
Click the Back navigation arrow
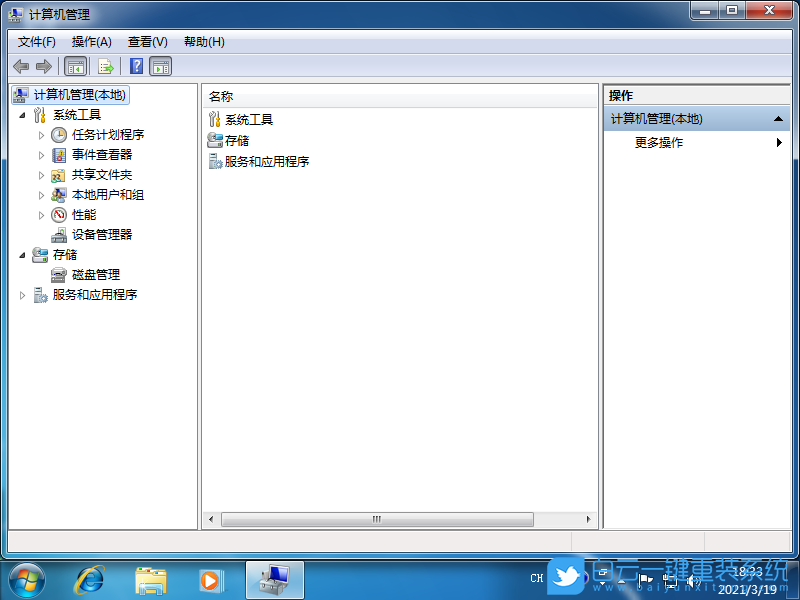22,66
